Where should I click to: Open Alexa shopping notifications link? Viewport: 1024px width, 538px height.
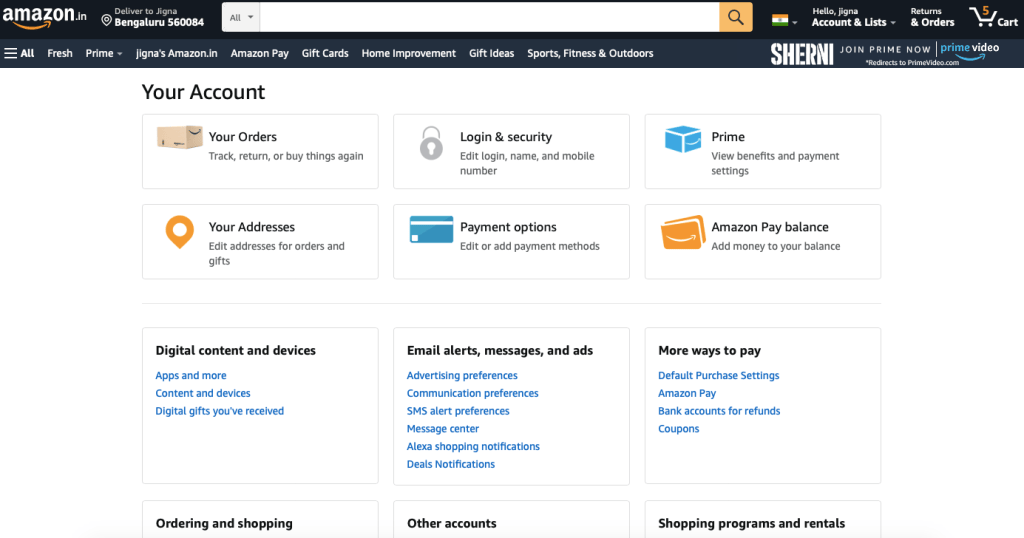(x=473, y=447)
